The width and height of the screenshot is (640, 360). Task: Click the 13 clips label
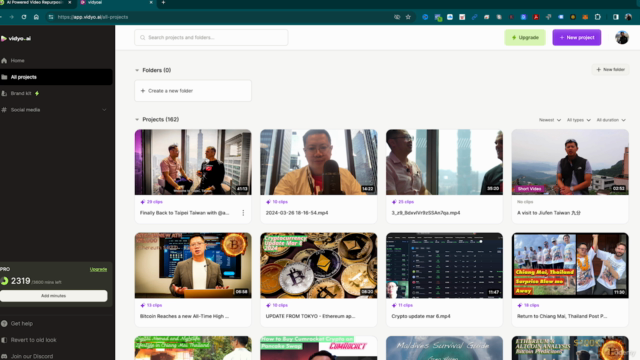pos(151,305)
